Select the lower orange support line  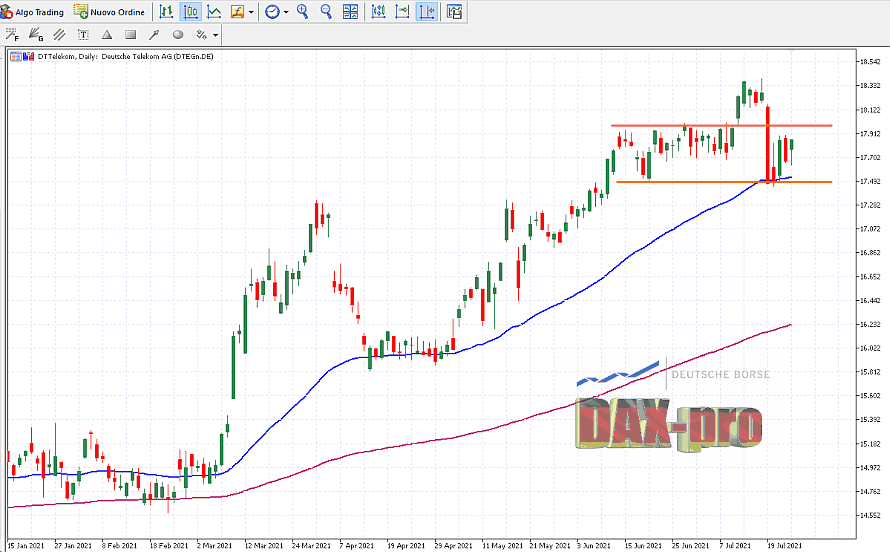click(724, 182)
